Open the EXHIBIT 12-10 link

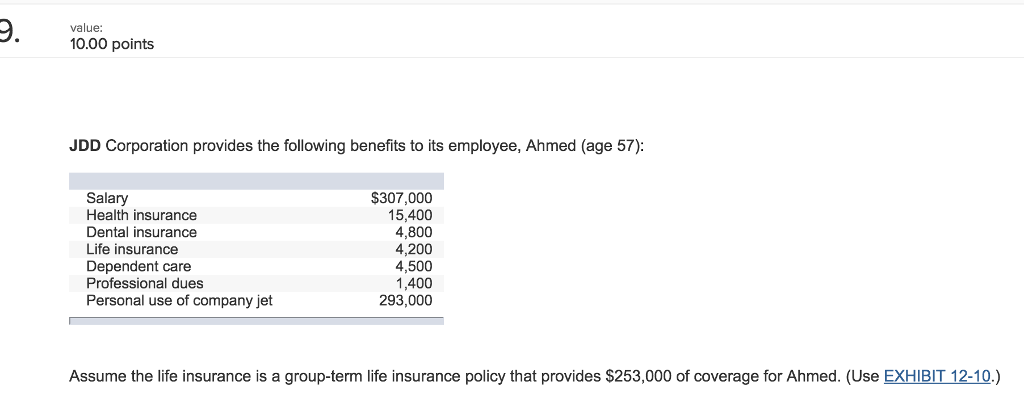point(937,376)
